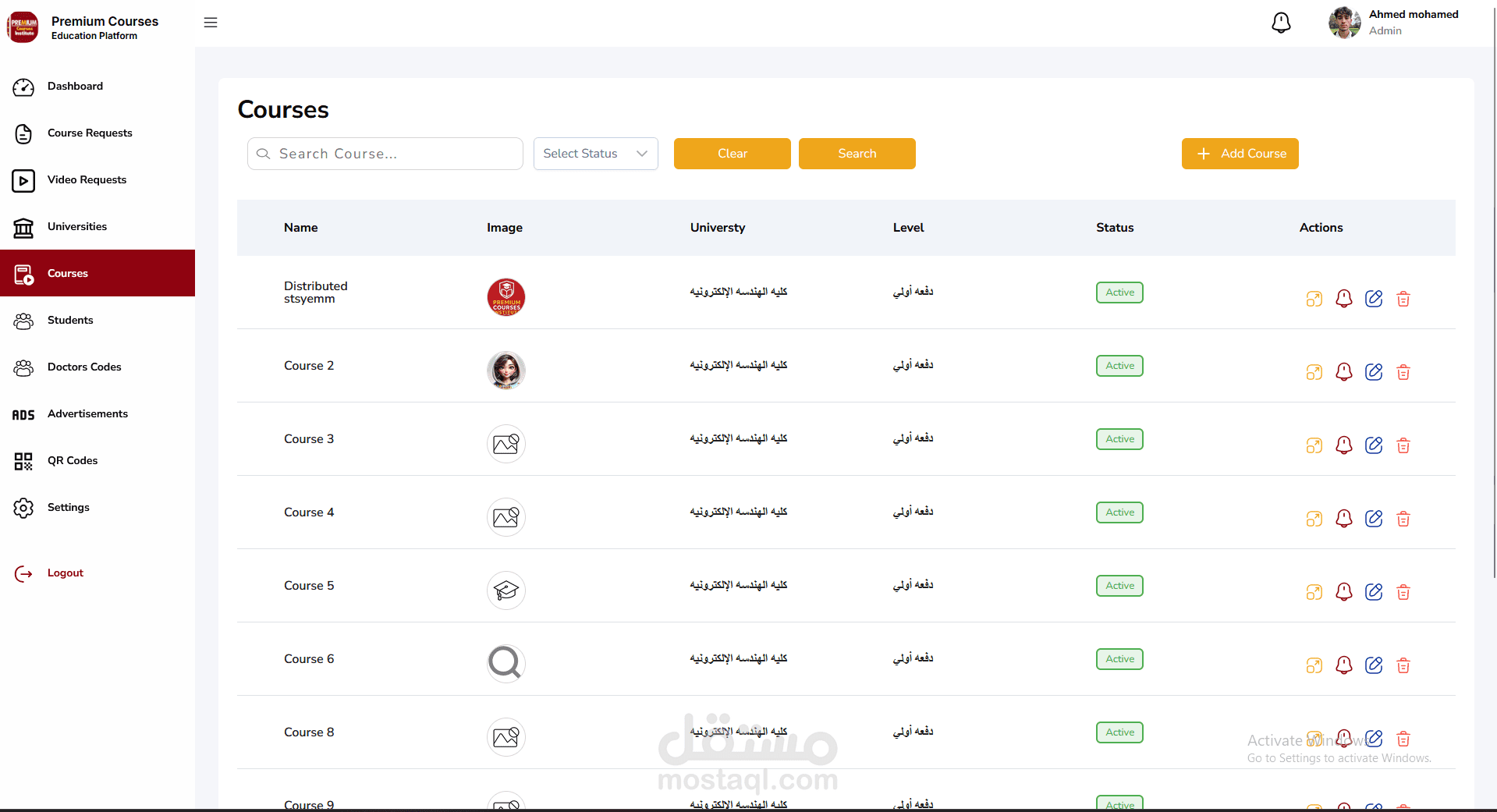Open the notifications bell in header
Screen dimensions: 1497x812
tap(1281, 23)
